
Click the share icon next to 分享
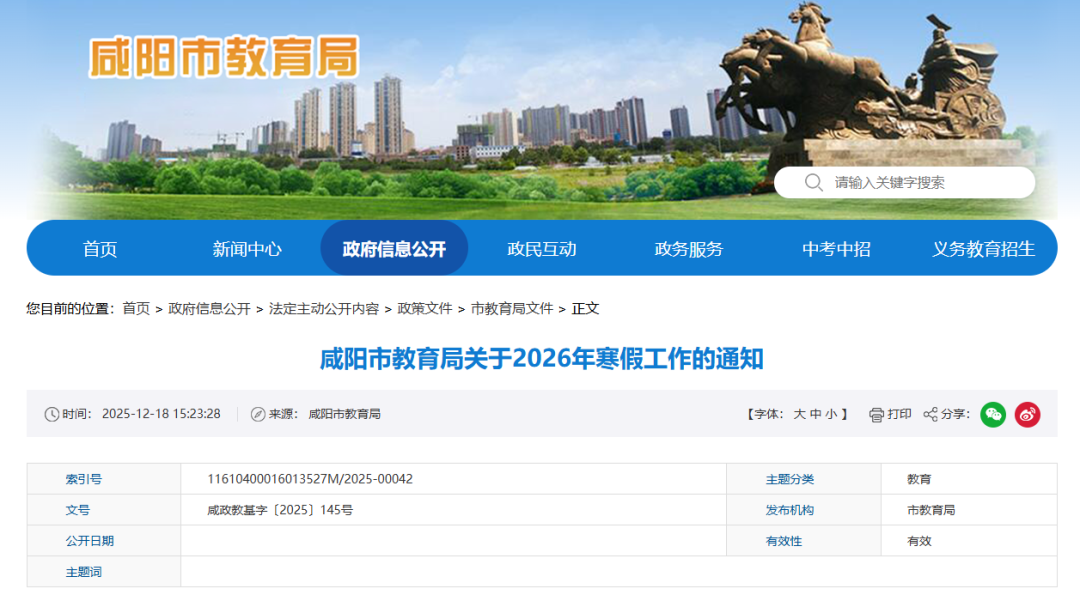click(x=930, y=414)
